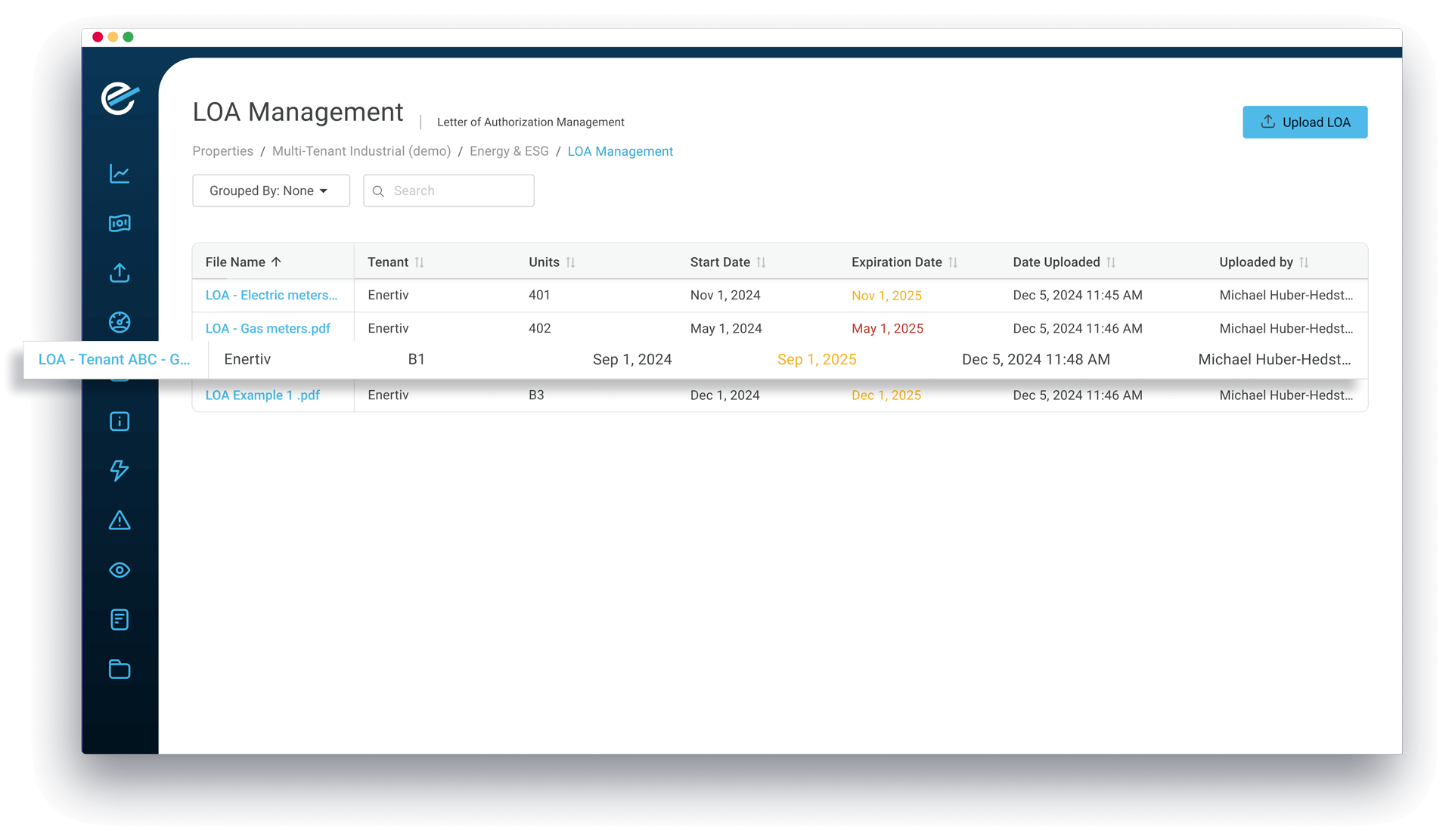Open the meter readings sidebar icon
This screenshot has width=1452, height=840.
119,223
